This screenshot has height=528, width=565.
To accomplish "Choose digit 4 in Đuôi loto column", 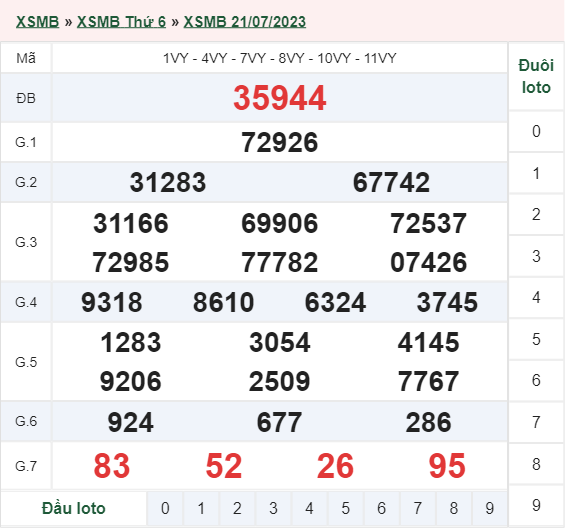I will point(536,297).
